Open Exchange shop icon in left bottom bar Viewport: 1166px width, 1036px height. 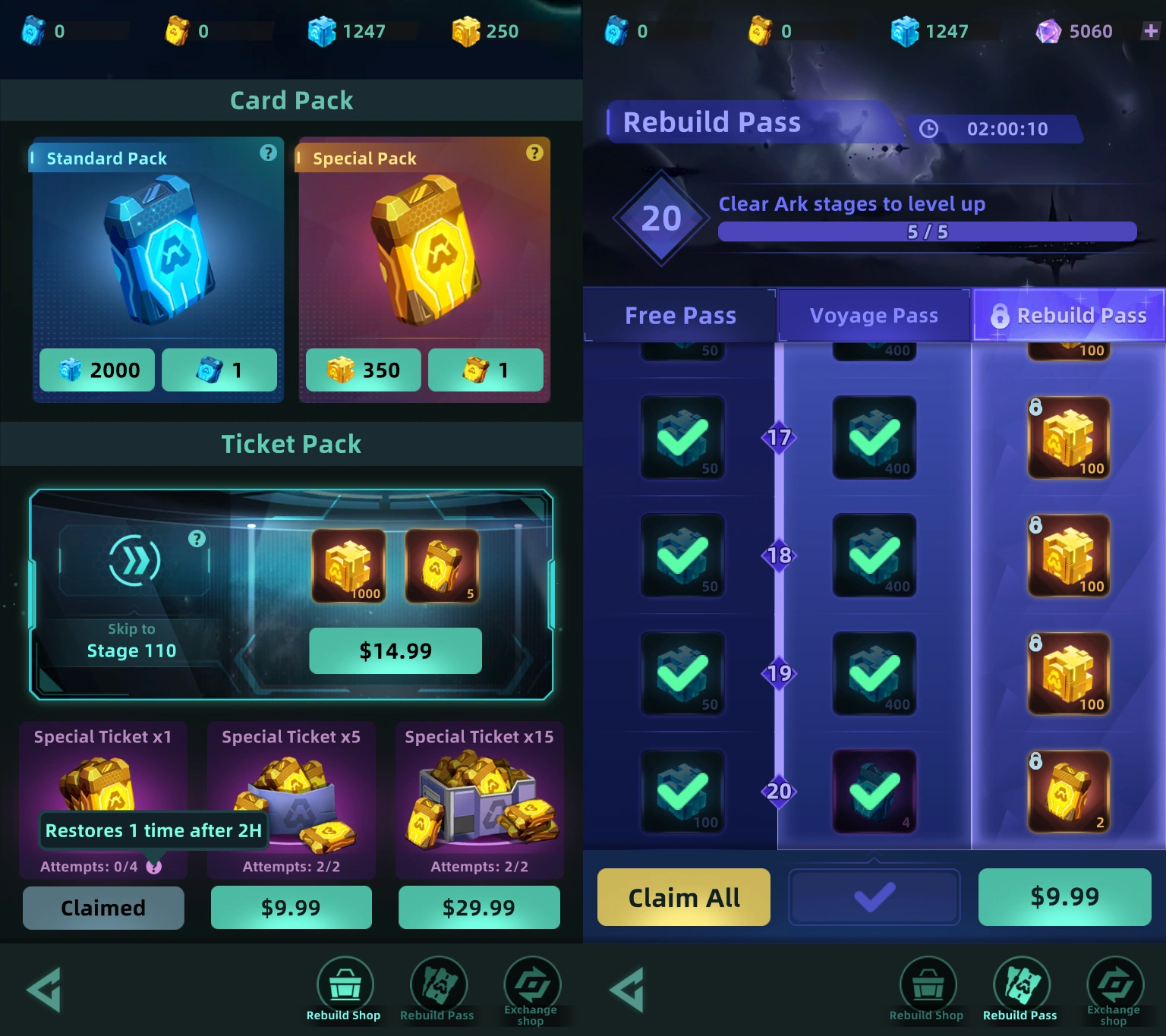tap(531, 990)
